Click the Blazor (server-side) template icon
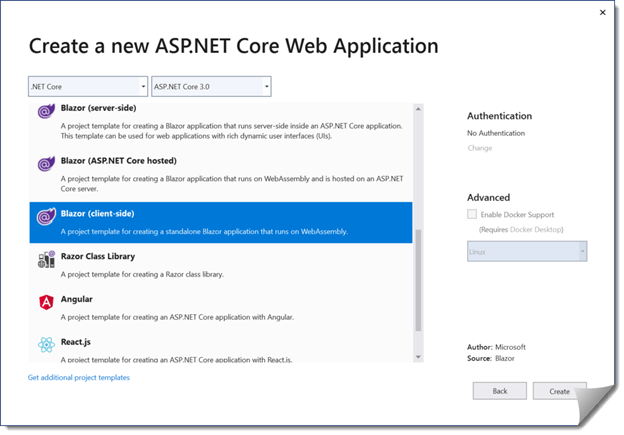624x435 pixels. (46, 111)
